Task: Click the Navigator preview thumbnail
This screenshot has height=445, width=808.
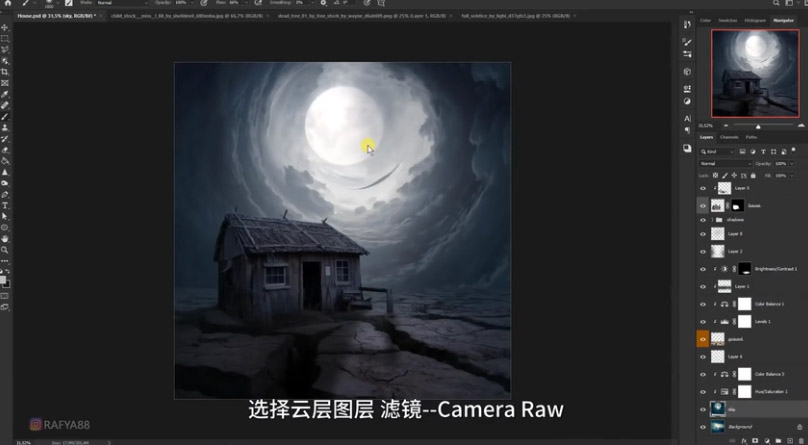Action: point(757,73)
